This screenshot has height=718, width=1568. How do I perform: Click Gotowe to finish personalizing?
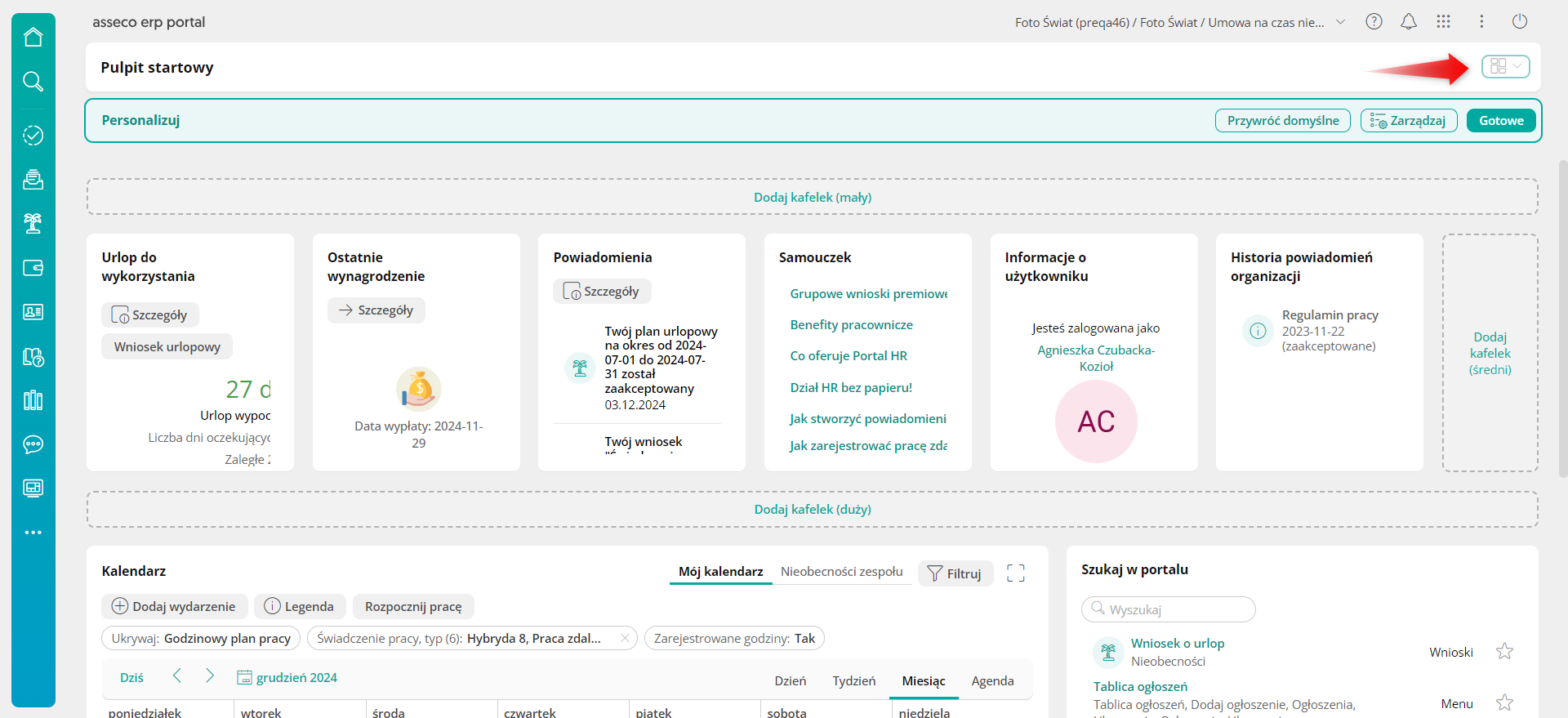(1501, 121)
